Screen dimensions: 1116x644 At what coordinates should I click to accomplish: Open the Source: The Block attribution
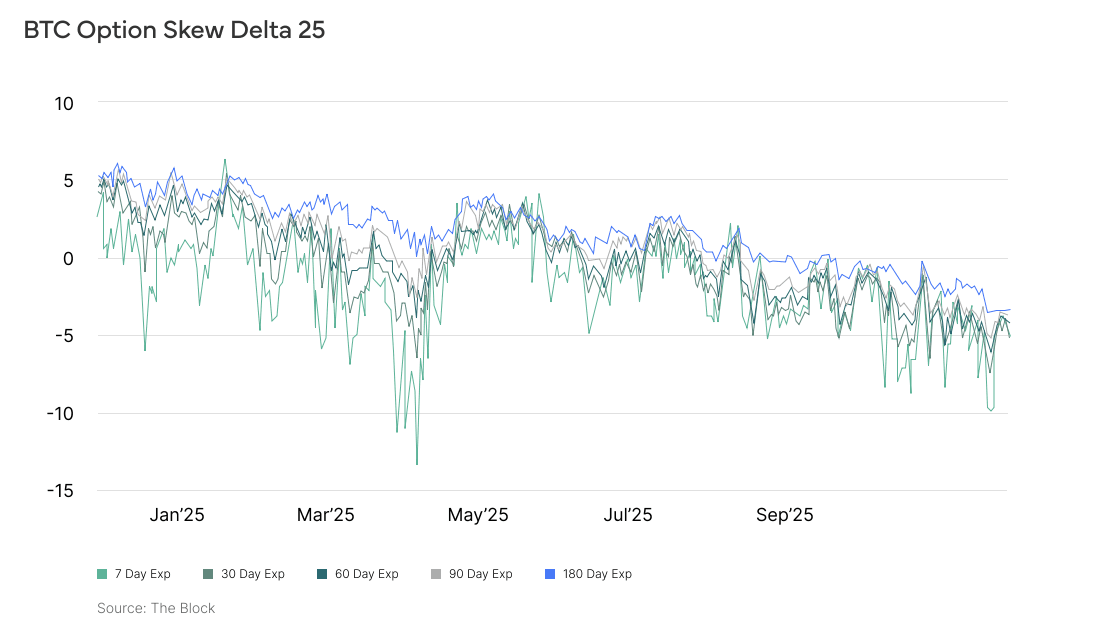tap(156, 608)
